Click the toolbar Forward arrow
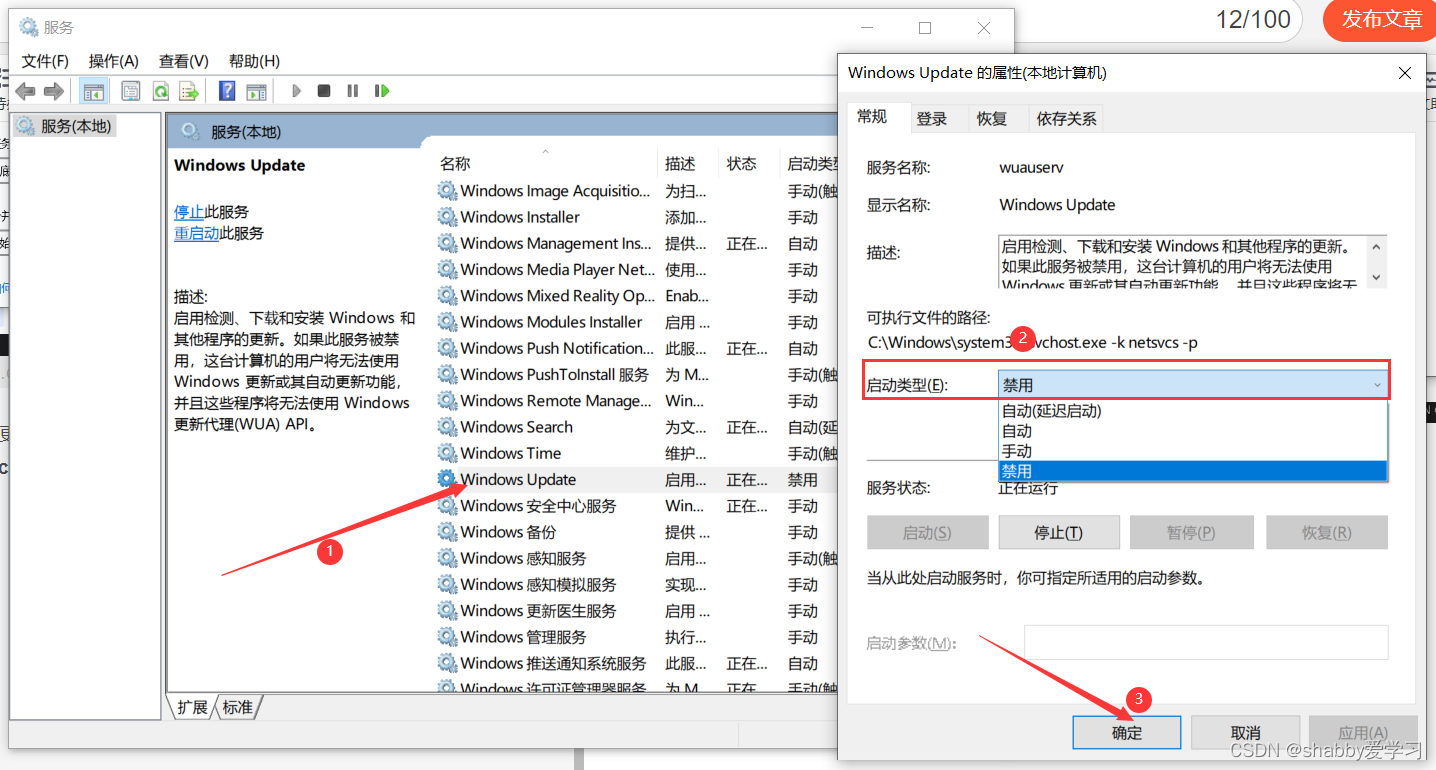The height and width of the screenshot is (770, 1436). (x=54, y=91)
